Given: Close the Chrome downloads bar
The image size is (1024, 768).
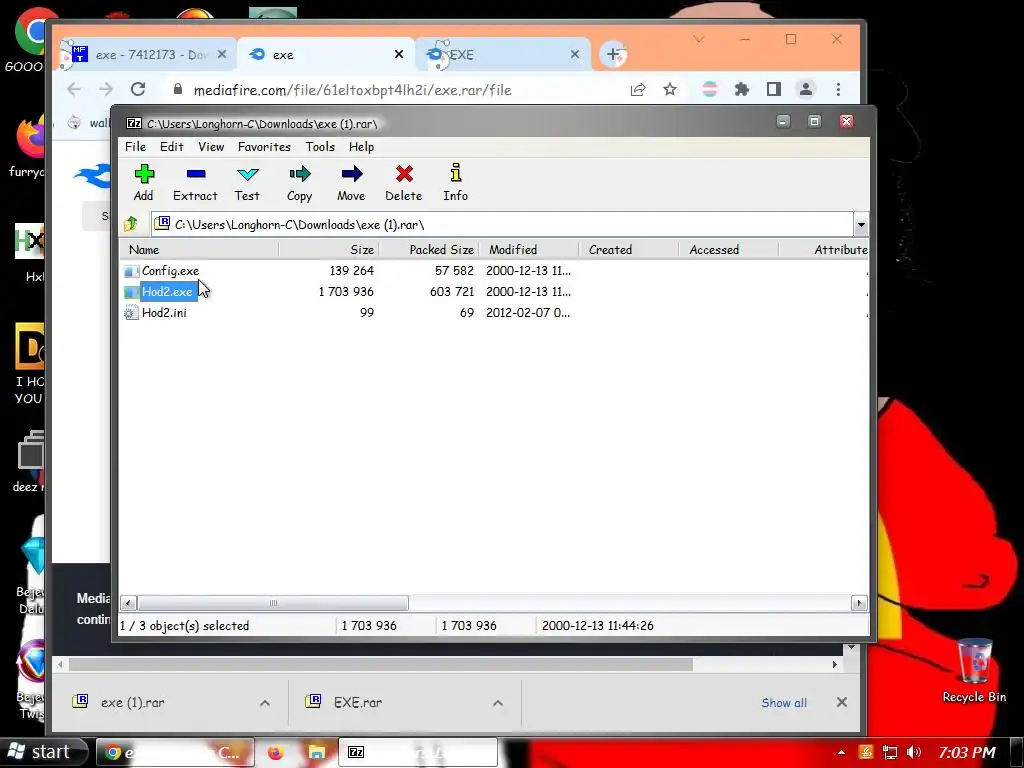Looking at the screenshot, I should (x=842, y=702).
